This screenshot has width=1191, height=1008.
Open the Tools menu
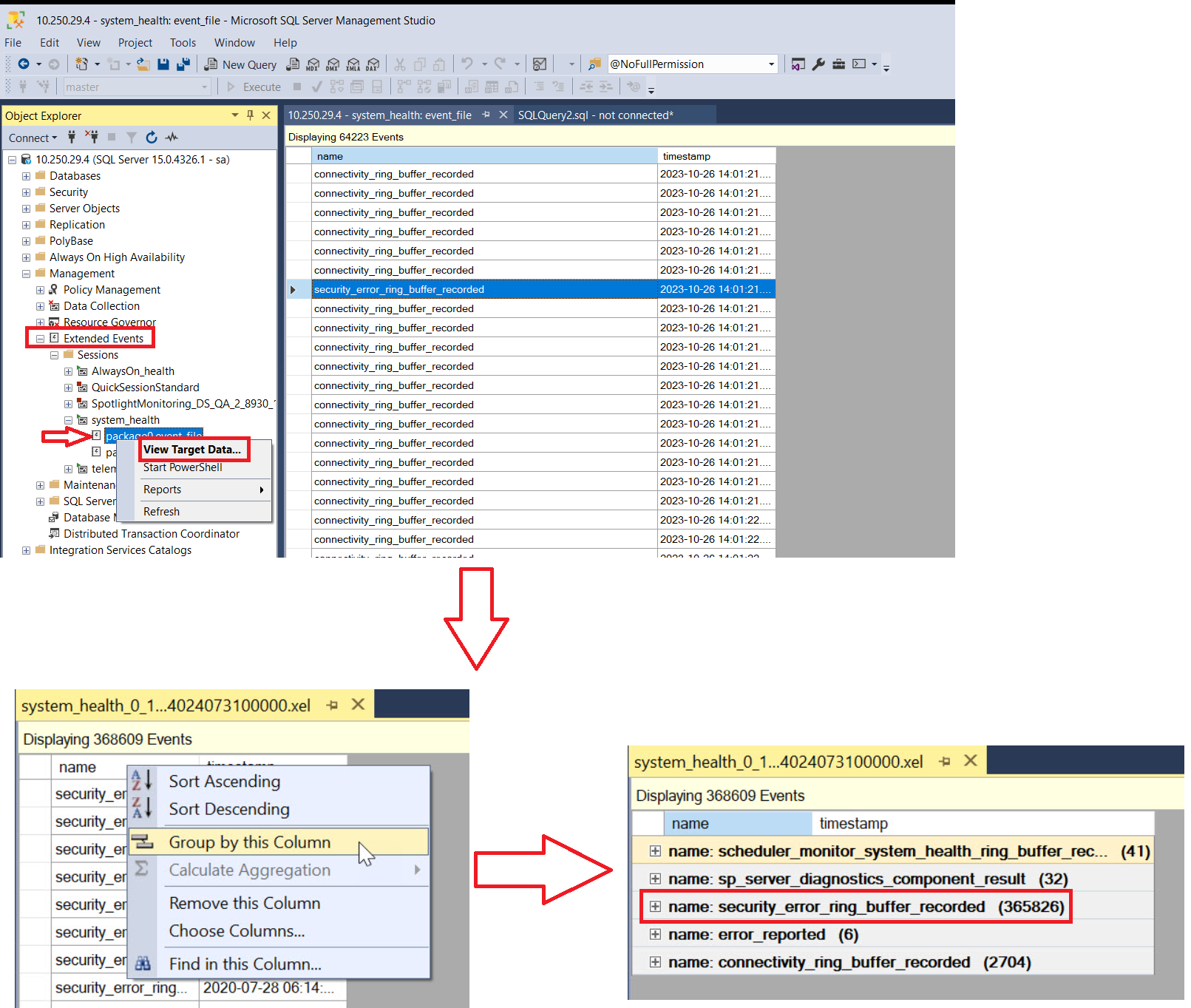click(183, 43)
